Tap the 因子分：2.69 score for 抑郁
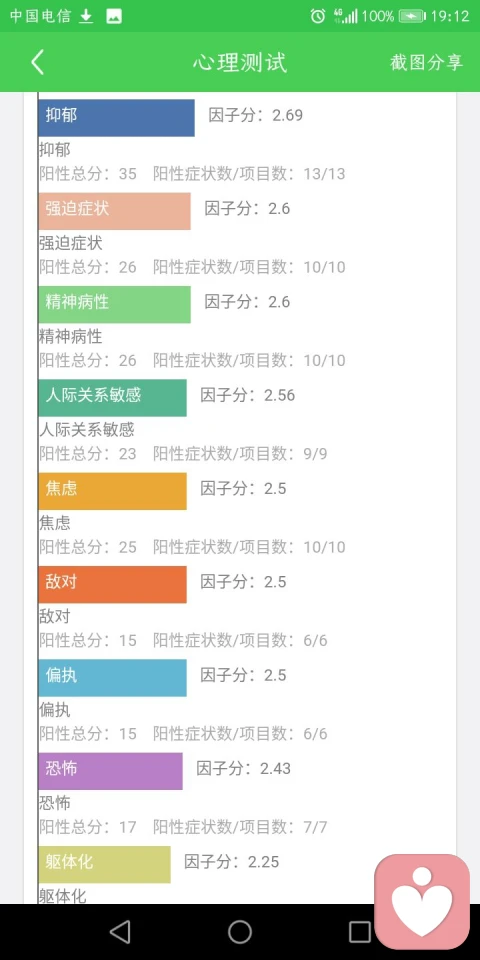Image resolution: width=480 pixels, height=960 pixels. [256, 115]
